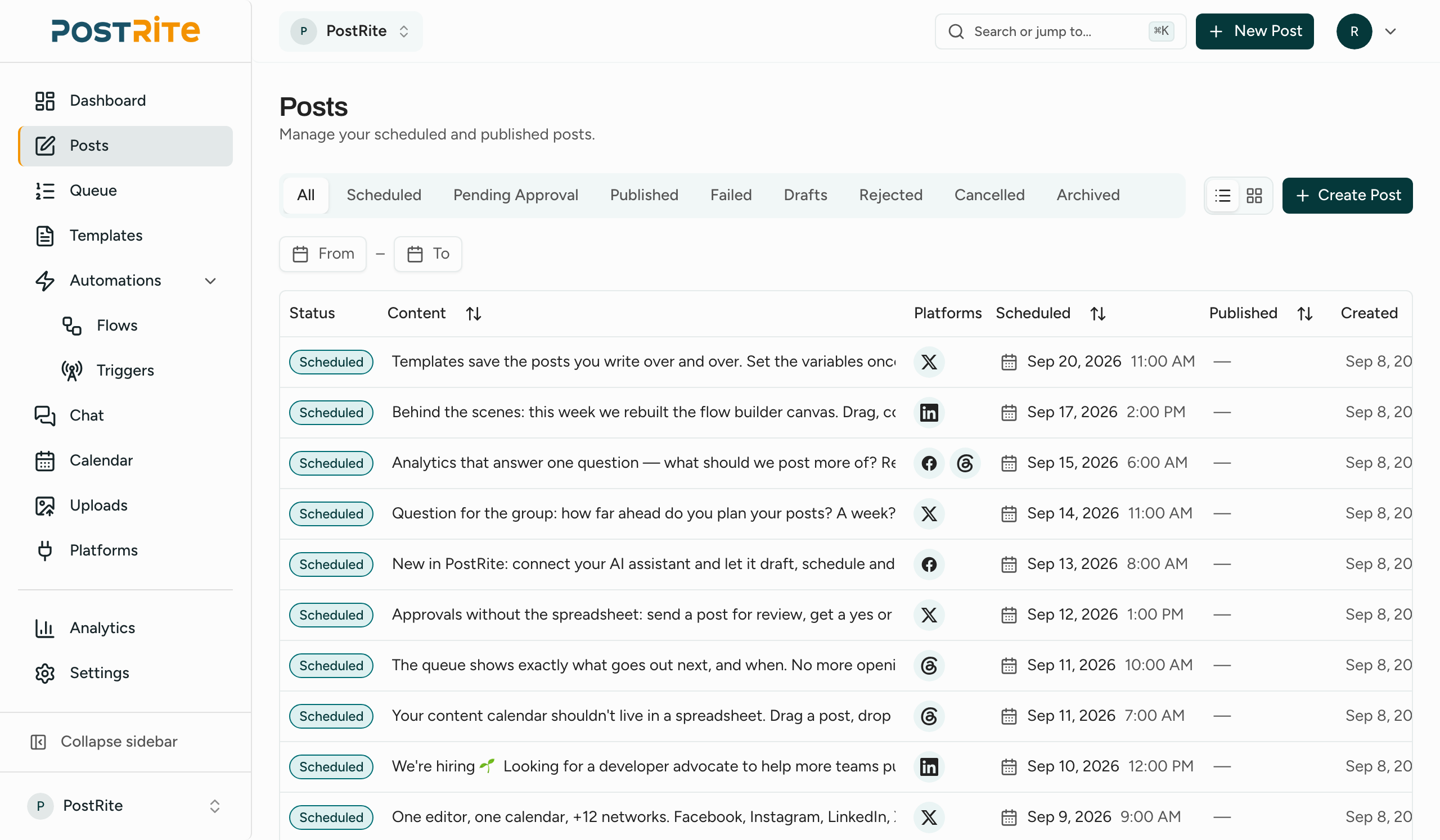Screen dimensions: 1440x840
Task: Click the calendar icon beside Sep 12, 2026
Action: point(1009,615)
